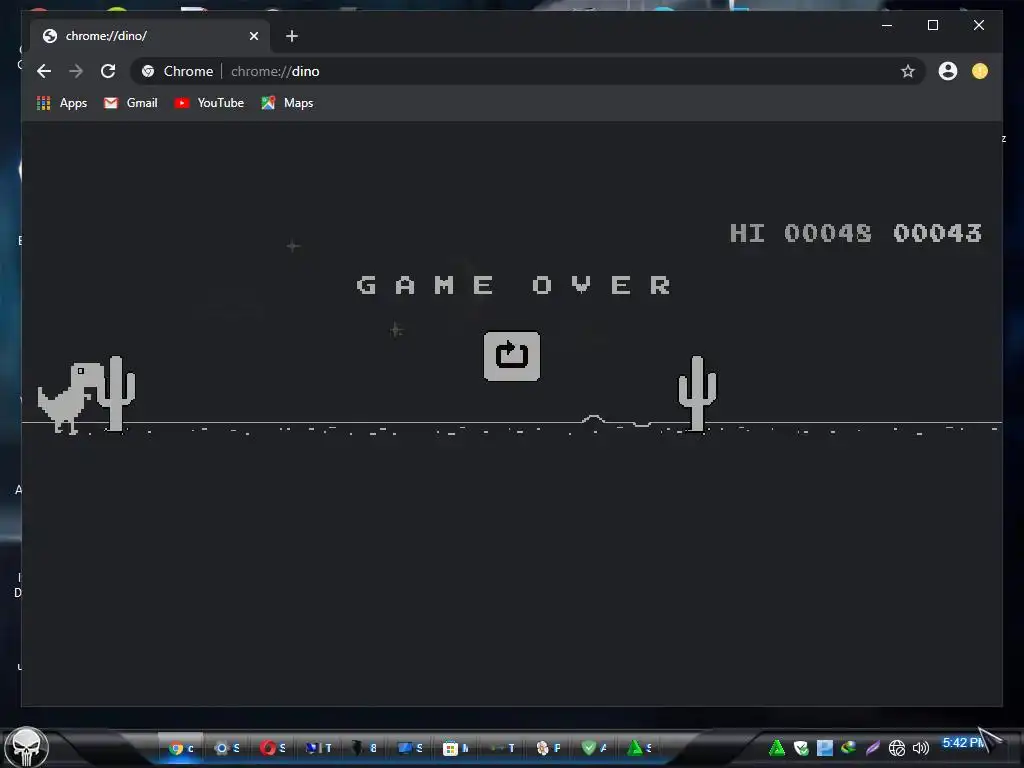Open the Apps bookmarks shortcut
Image resolution: width=1024 pixels, height=768 pixels.
coord(62,103)
